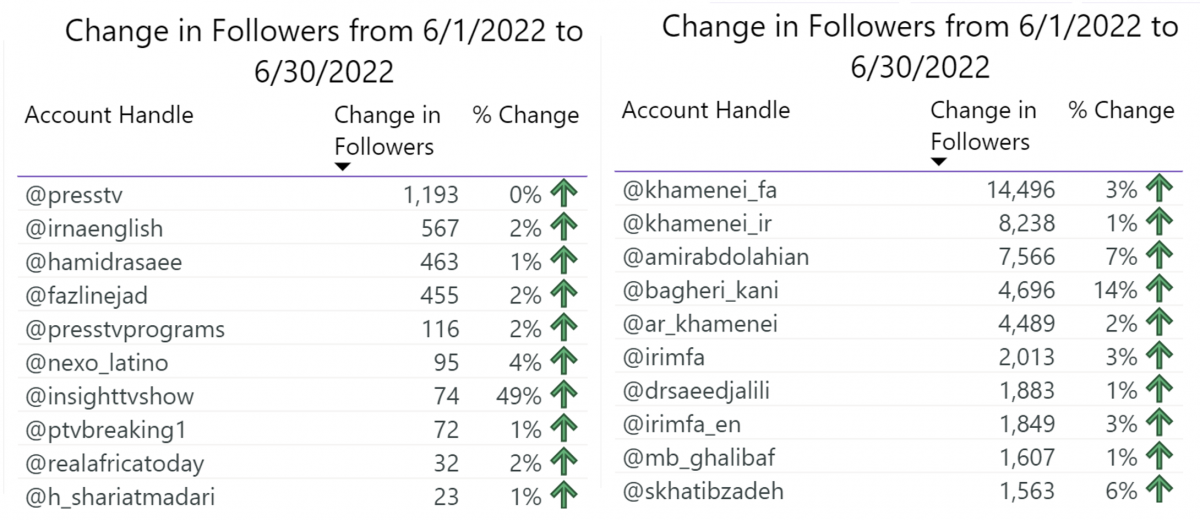Click green arrow in @khamenei_fa row
Image resolution: width=1200 pixels, height=520 pixels.
tap(1158, 188)
